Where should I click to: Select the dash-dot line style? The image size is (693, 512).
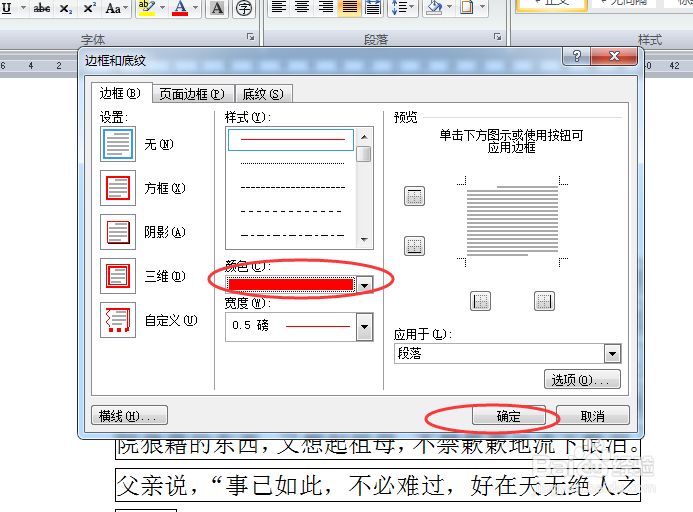292,235
